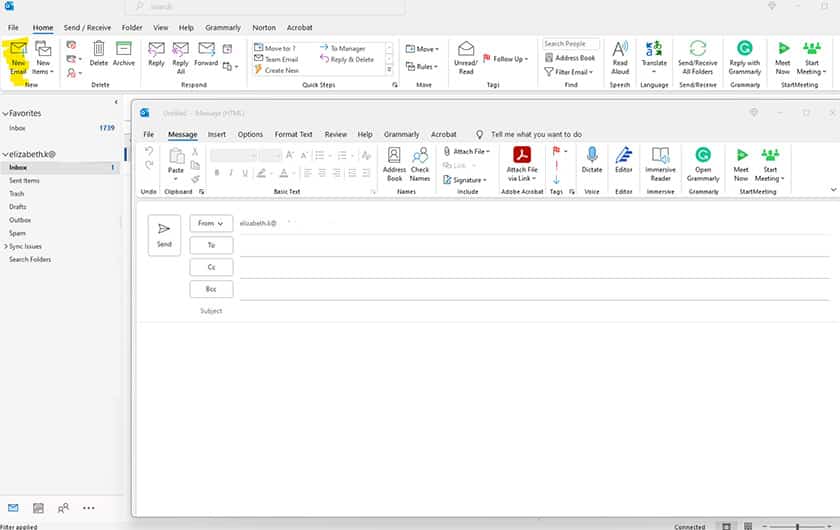This screenshot has height=530, width=840.
Task: Archive the selected message in main ribbon
Action: (x=124, y=54)
